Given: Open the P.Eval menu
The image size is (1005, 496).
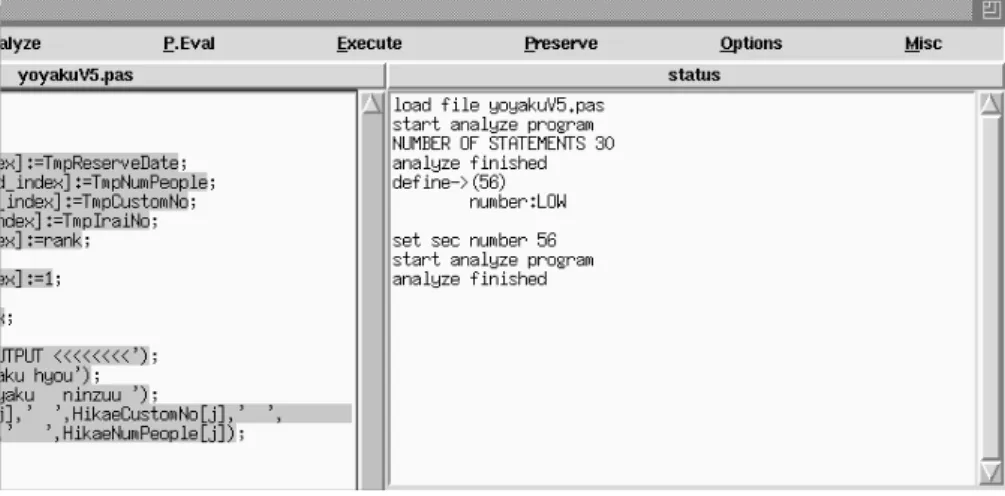Looking at the screenshot, I should [188, 44].
